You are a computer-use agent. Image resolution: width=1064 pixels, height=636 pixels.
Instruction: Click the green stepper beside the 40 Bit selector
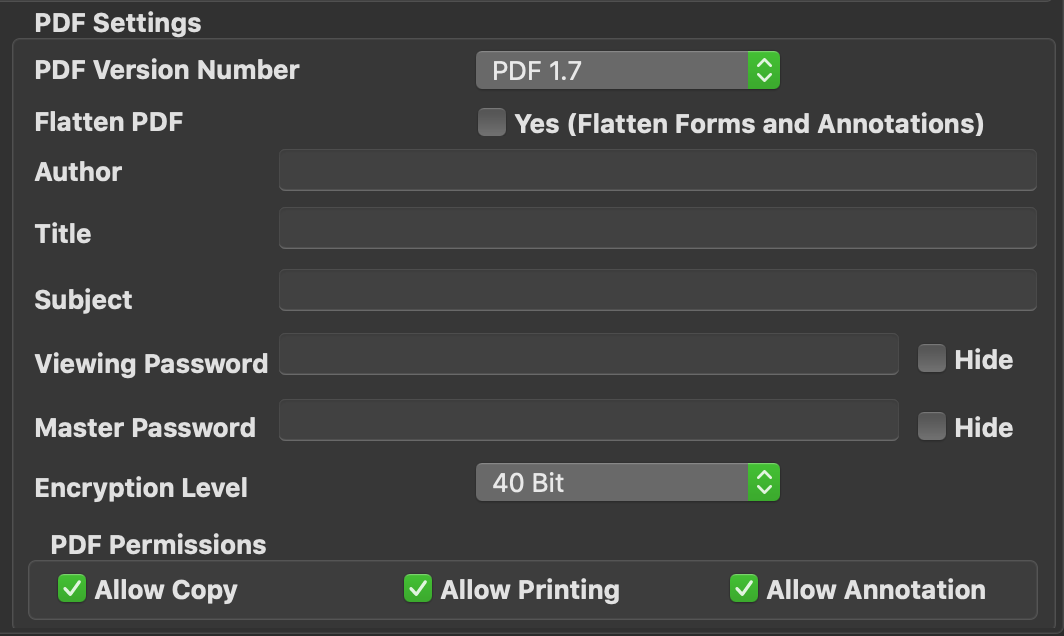[x=765, y=482]
